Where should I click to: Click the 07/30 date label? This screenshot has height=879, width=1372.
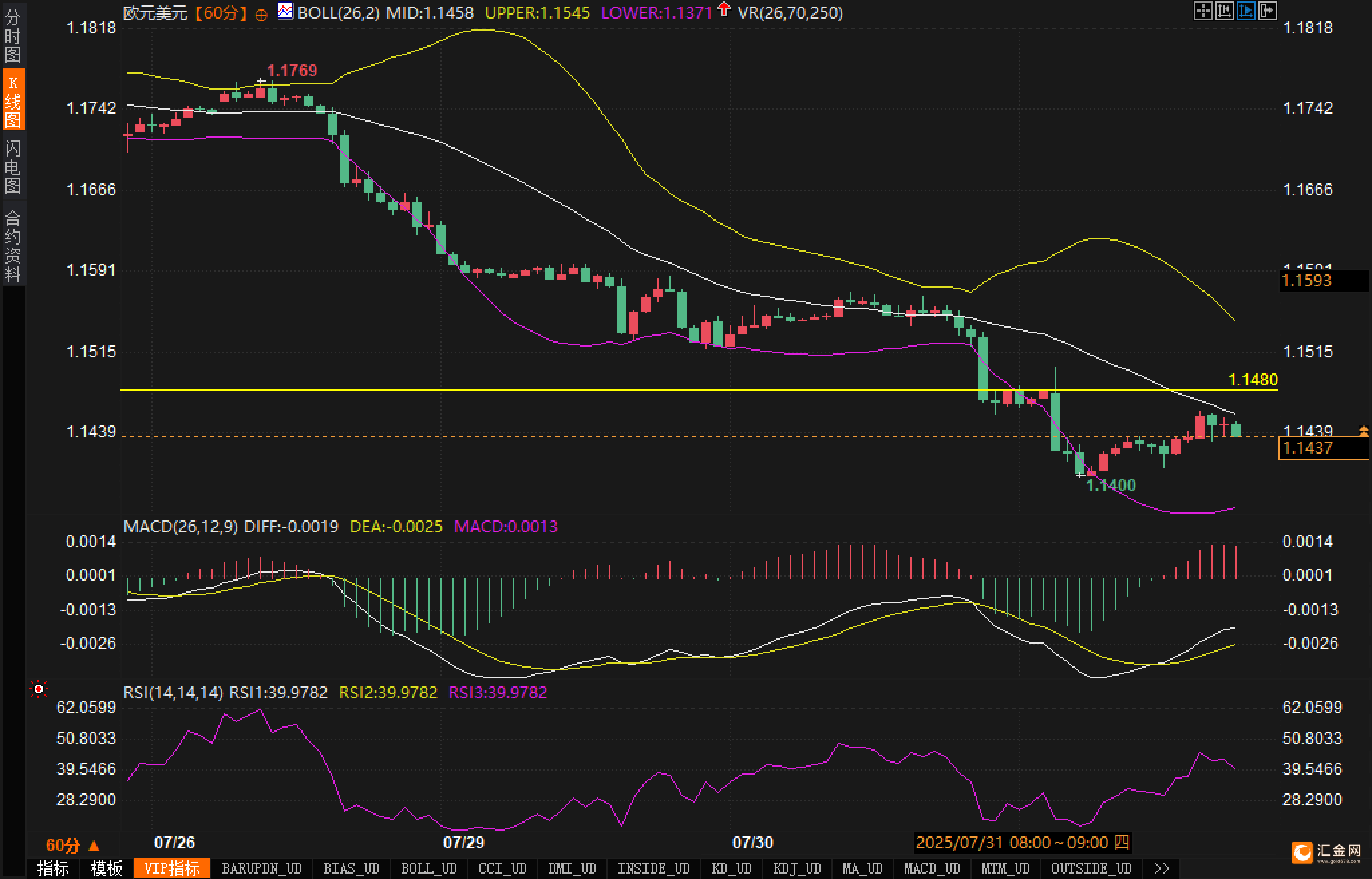click(753, 842)
